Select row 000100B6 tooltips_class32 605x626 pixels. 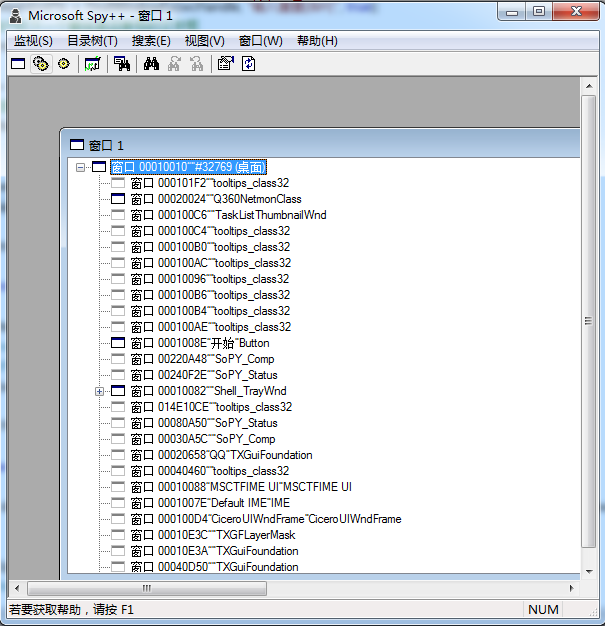[210, 295]
